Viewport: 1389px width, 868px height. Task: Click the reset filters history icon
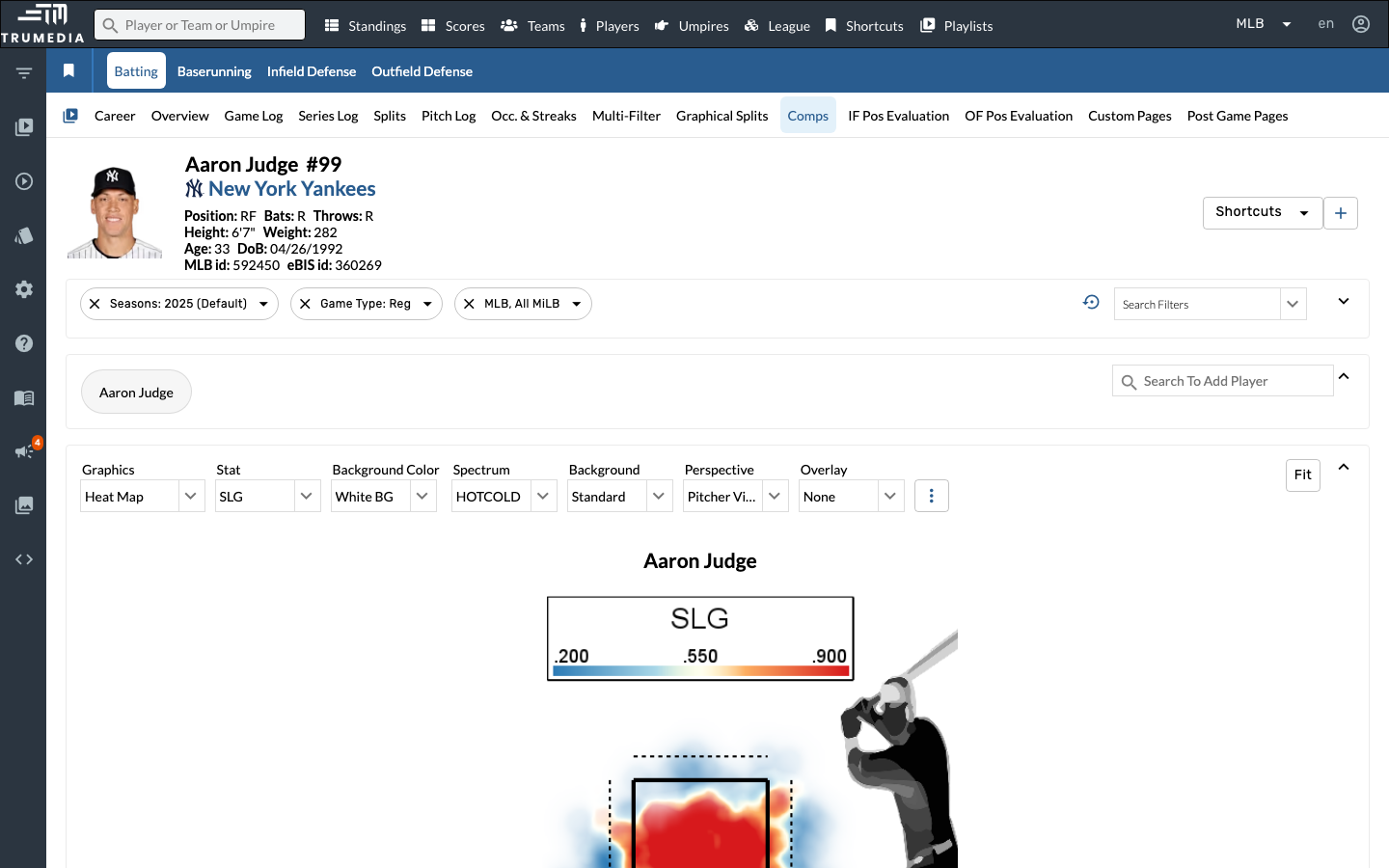pos(1091,302)
